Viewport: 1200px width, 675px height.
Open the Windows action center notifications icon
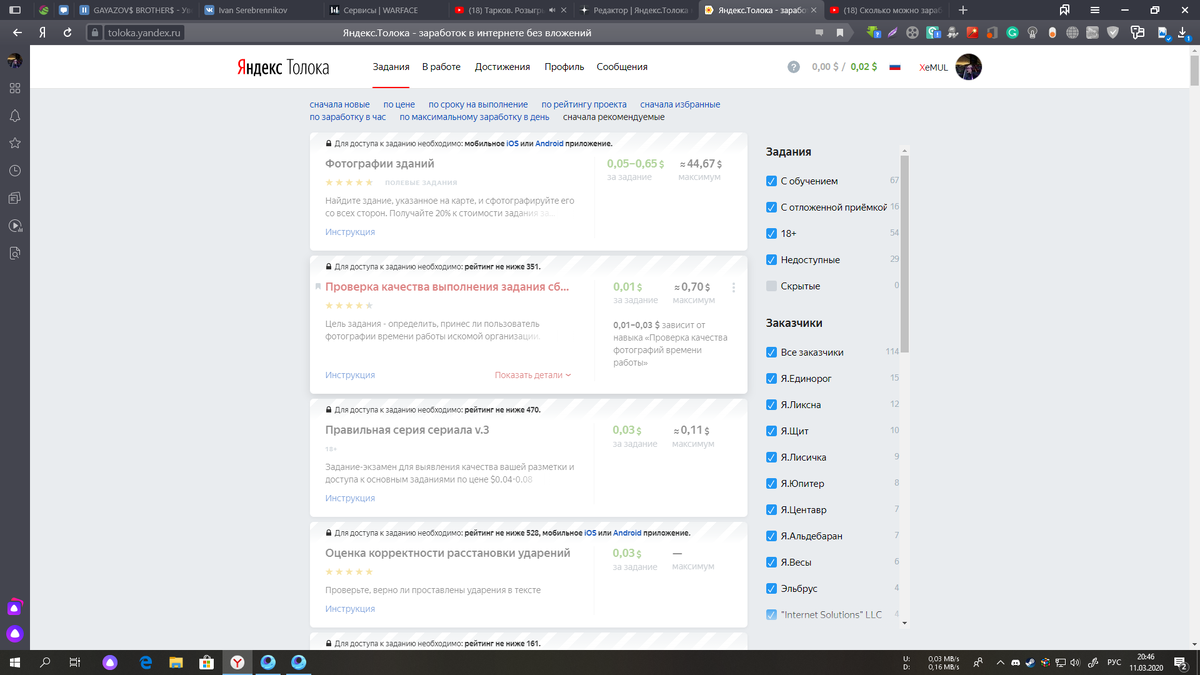(x=1182, y=662)
